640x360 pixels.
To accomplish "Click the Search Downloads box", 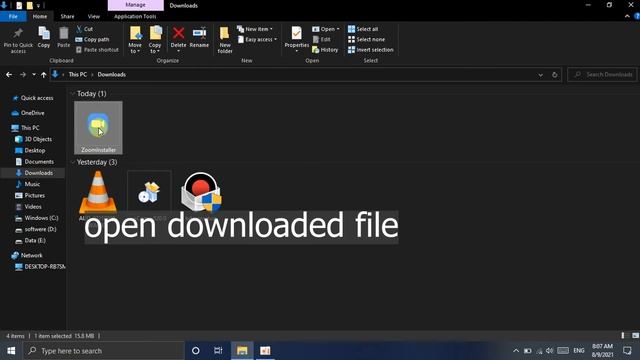I will point(602,75).
